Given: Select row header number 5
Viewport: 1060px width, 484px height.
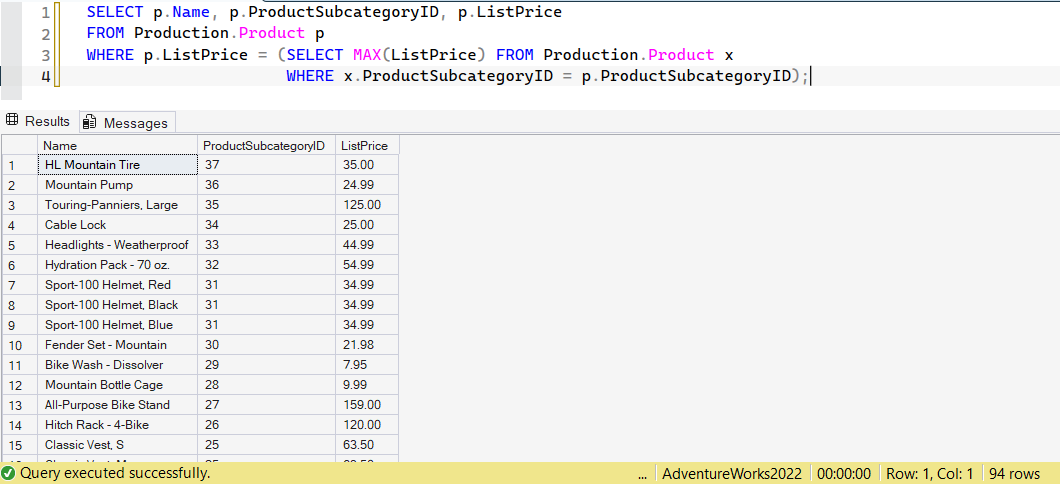Looking at the screenshot, I should point(20,245).
